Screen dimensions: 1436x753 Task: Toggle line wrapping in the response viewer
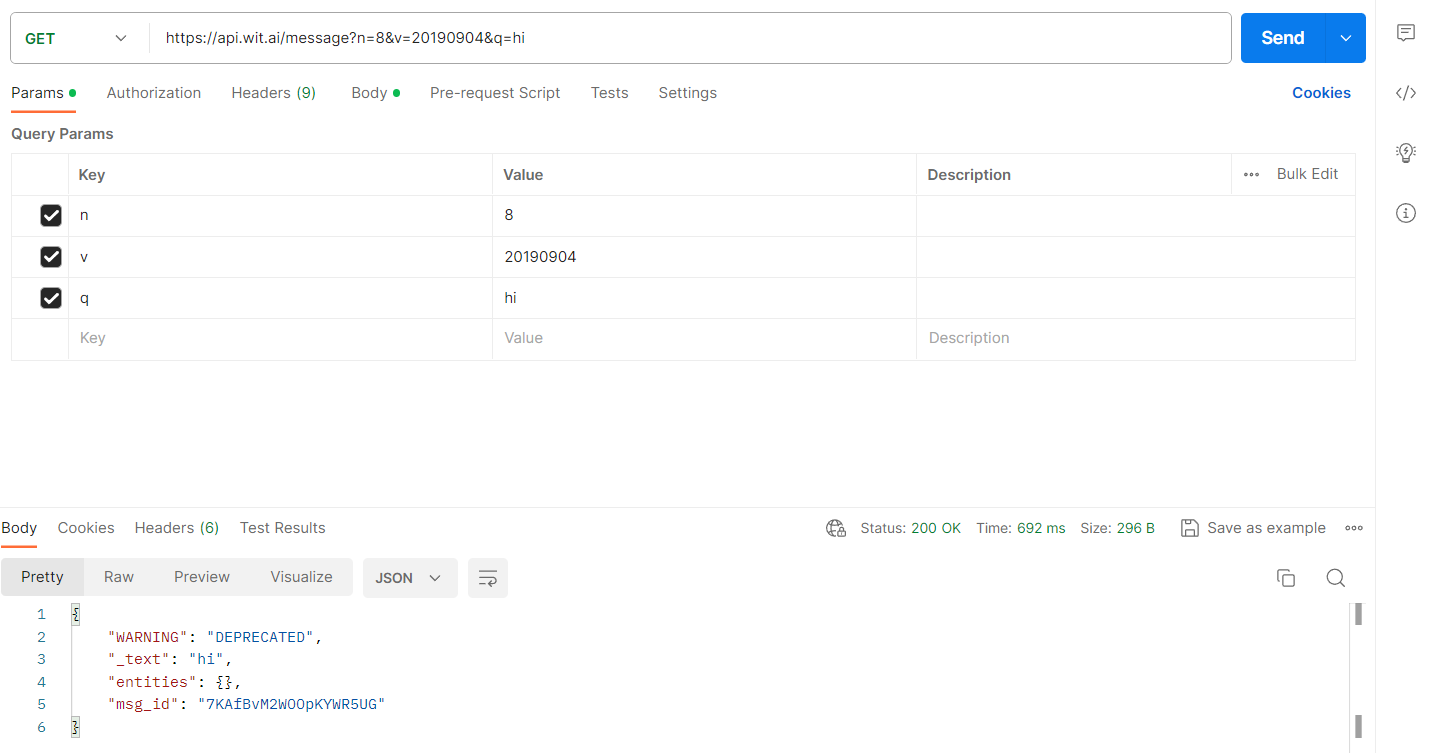(x=487, y=577)
